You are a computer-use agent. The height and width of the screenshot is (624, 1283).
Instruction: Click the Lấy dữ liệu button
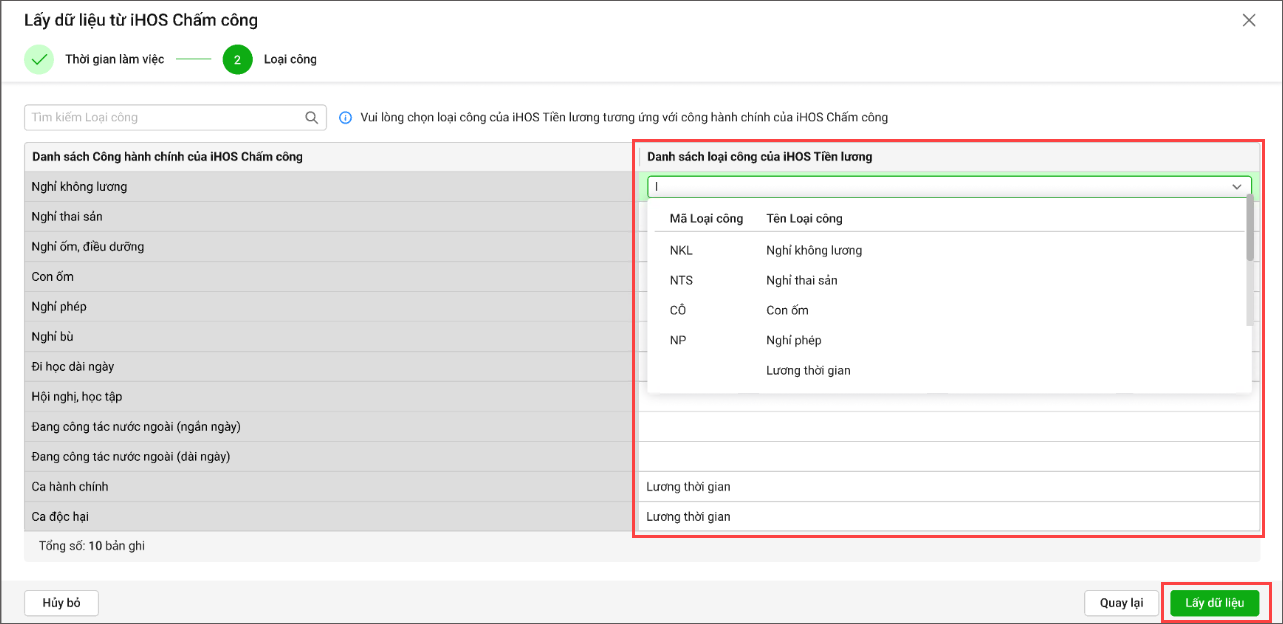(1215, 603)
